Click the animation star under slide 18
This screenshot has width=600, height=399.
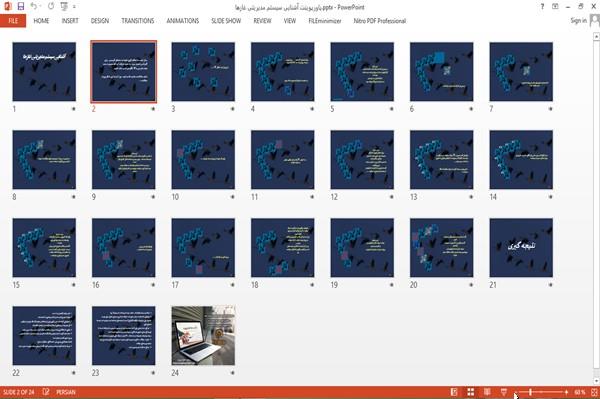312,285
